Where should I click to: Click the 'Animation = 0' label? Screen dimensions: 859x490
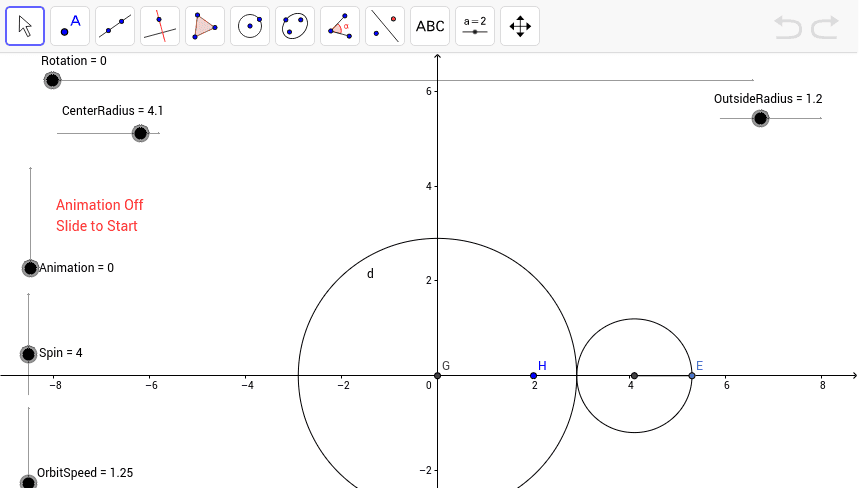[76, 267]
